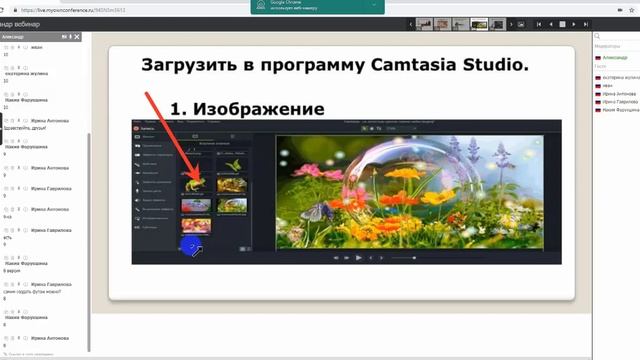Click the black side tab at chat edge
The height and width of the screenshot is (360, 640).
[1, 129]
